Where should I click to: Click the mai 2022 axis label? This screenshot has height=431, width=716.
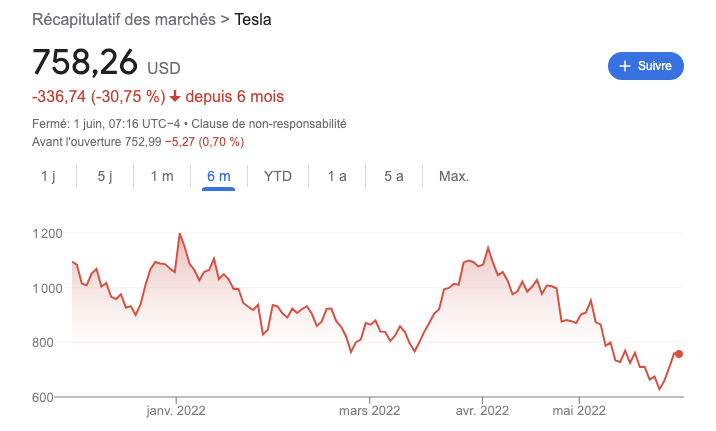tap(579, 410)
